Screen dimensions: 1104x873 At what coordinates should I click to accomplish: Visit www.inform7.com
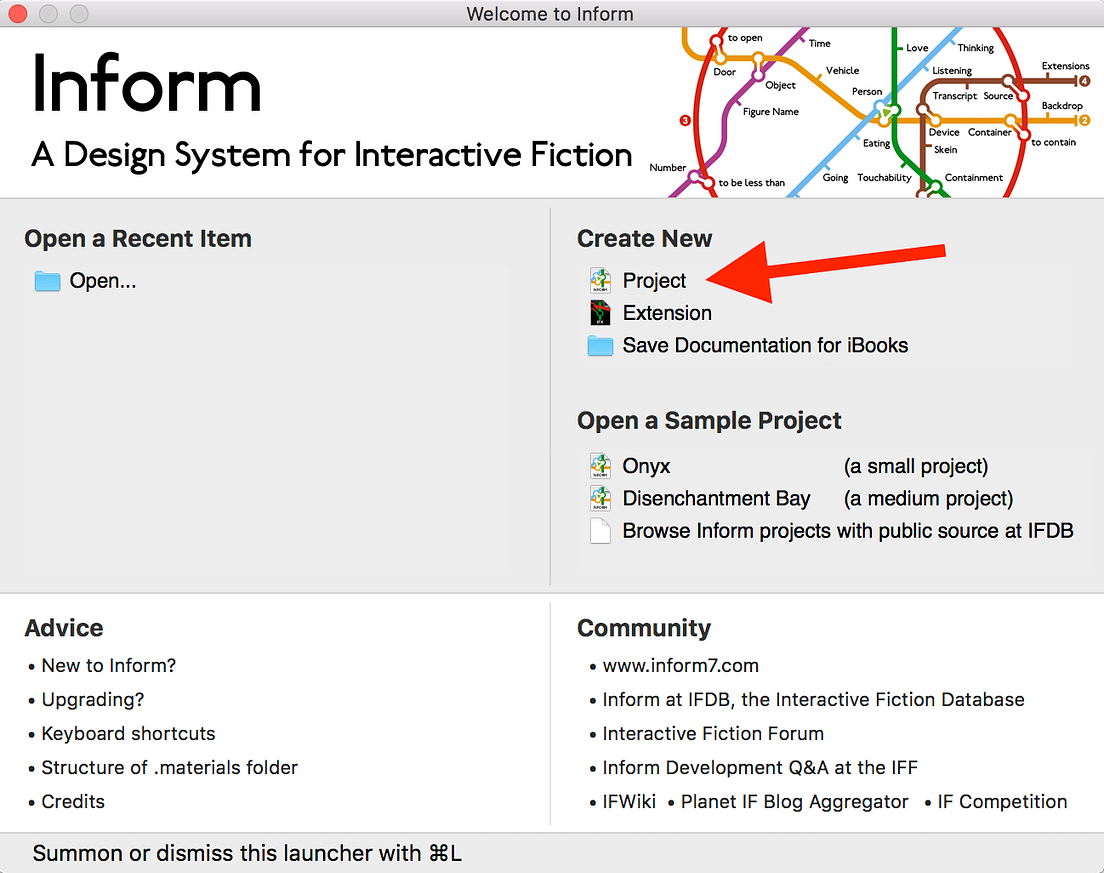681,665
